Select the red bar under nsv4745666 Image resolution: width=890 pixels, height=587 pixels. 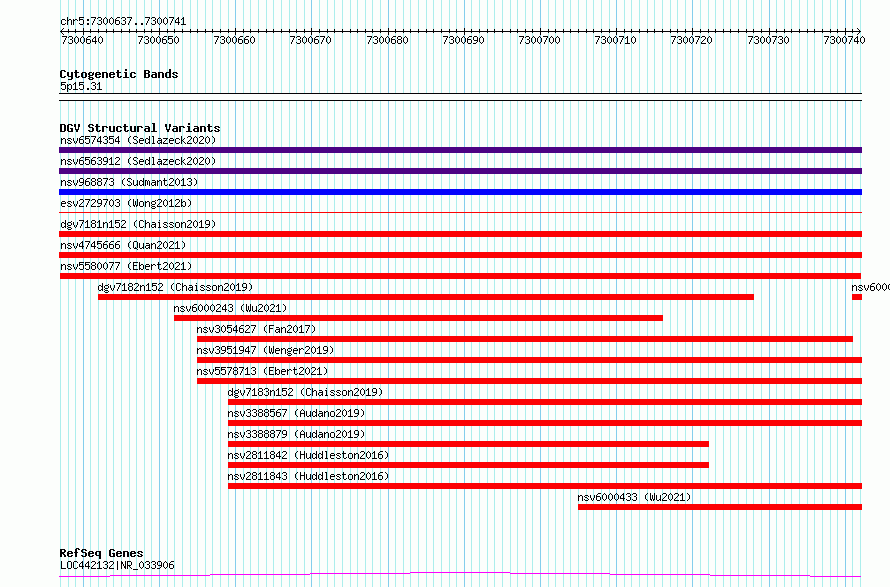460,255
